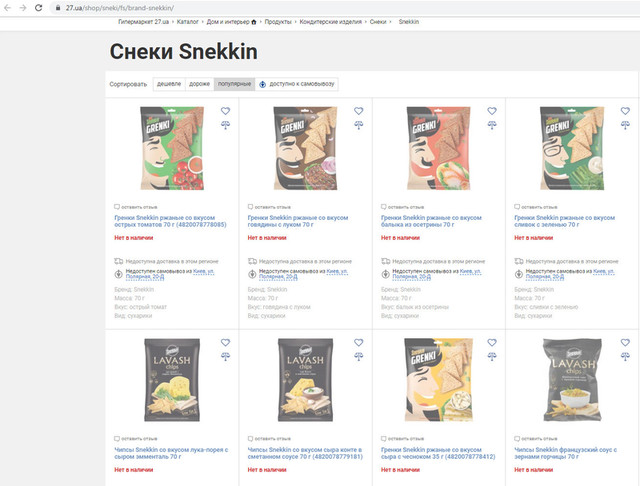Viewport: 640px width, 486px height.
Task: Favorite the leek and emmental lavash chips
Action: point(225,343)
